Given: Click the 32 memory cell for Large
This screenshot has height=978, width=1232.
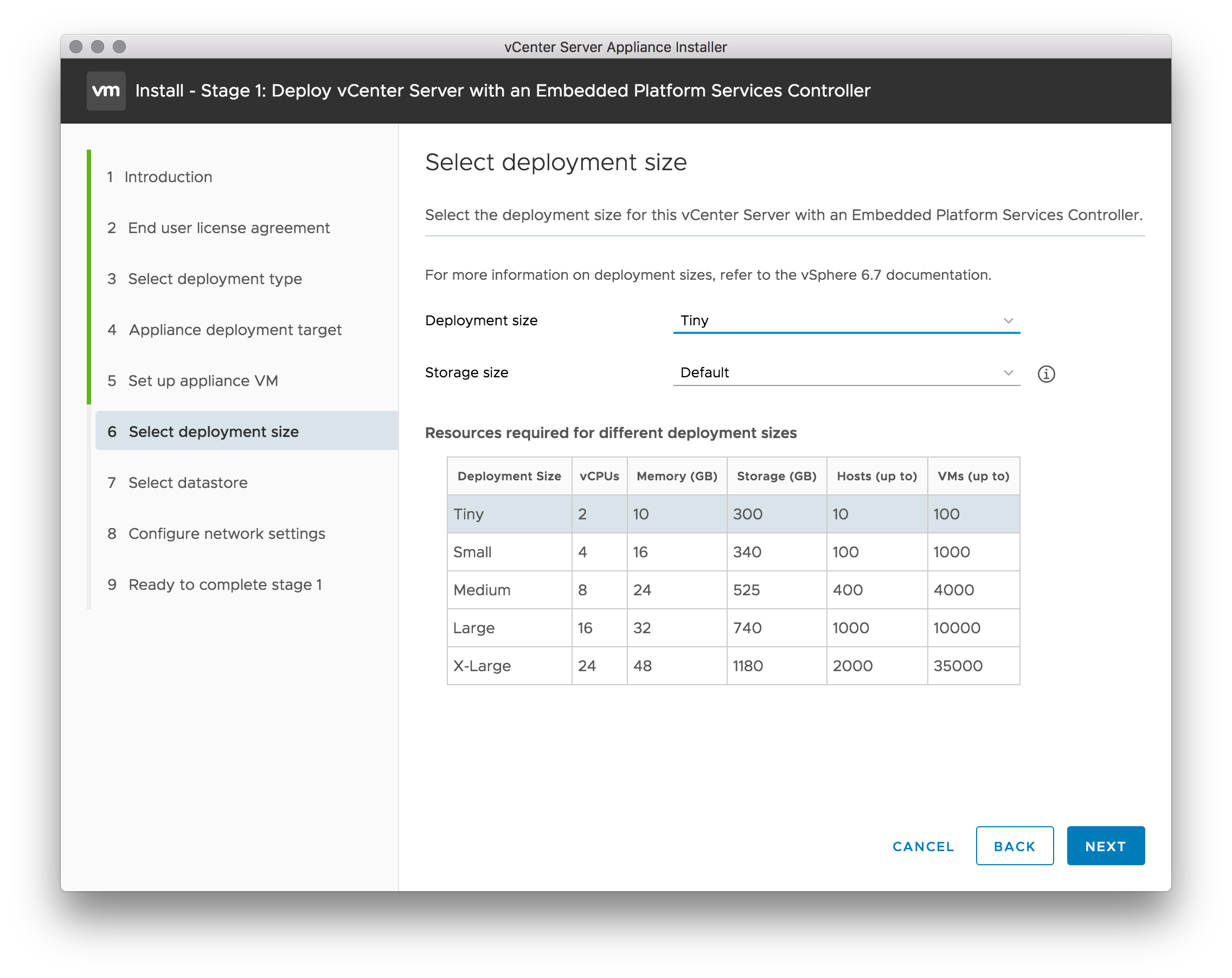Looking at the screenshot, I should pyautogui.click(x=677, y=628).
